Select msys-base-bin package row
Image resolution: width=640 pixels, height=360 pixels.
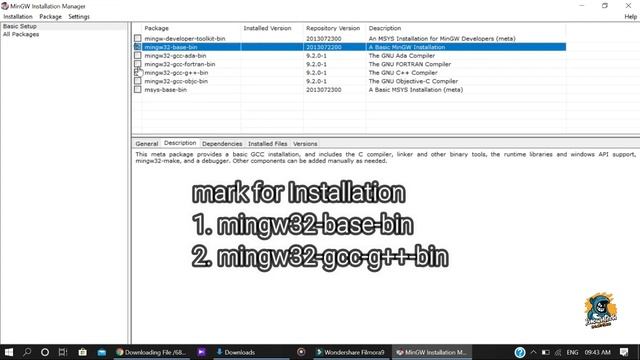(x=350, y=90)
